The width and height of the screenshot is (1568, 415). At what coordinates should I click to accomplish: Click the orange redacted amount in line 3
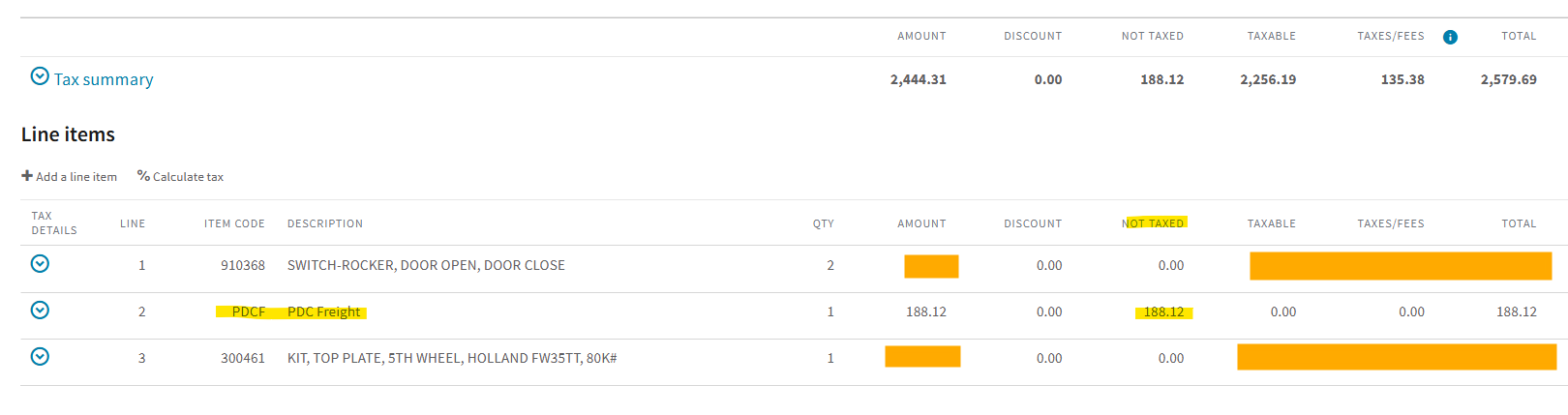click(x=922, y=356)
